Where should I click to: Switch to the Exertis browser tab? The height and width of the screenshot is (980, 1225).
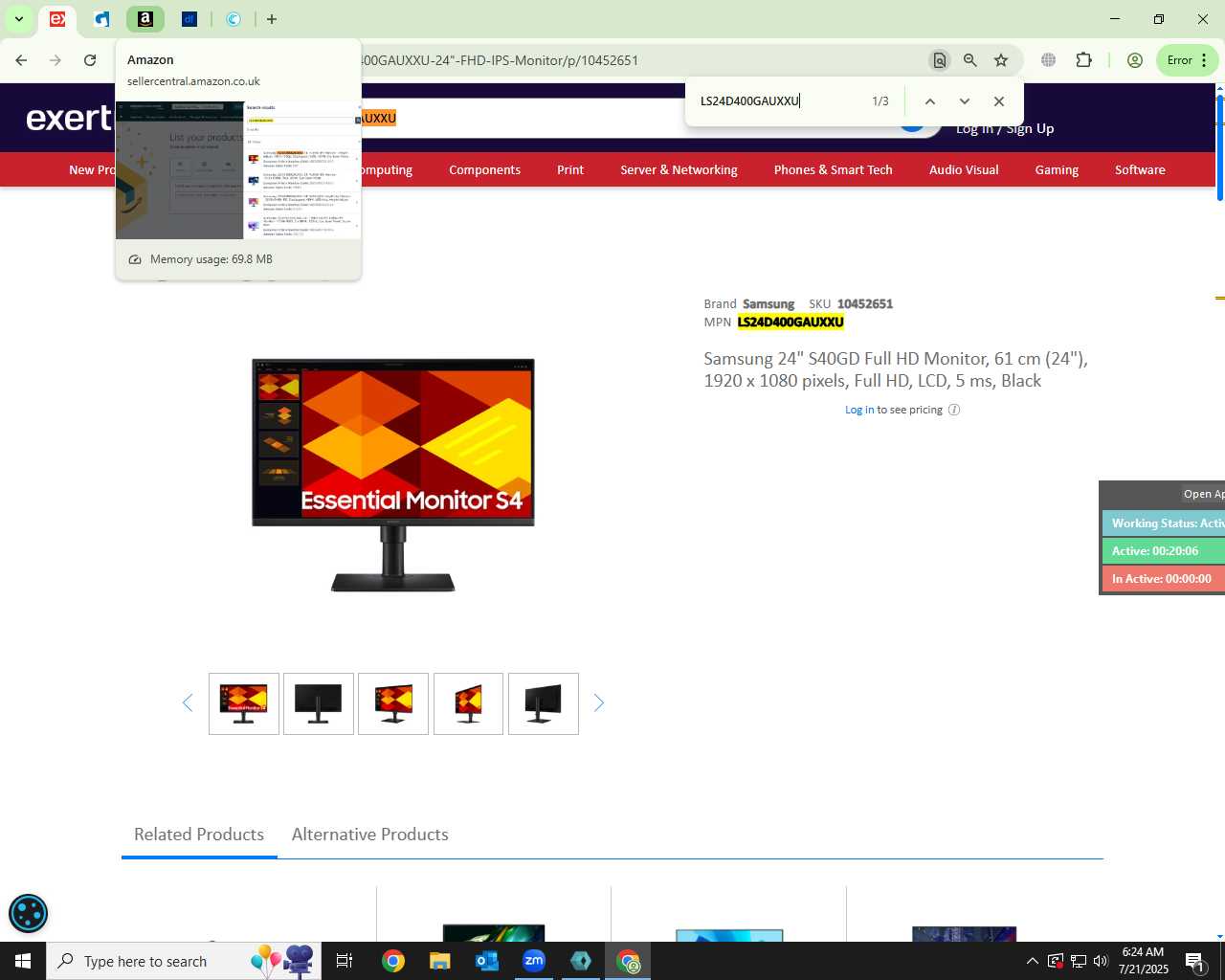(57, 19)
